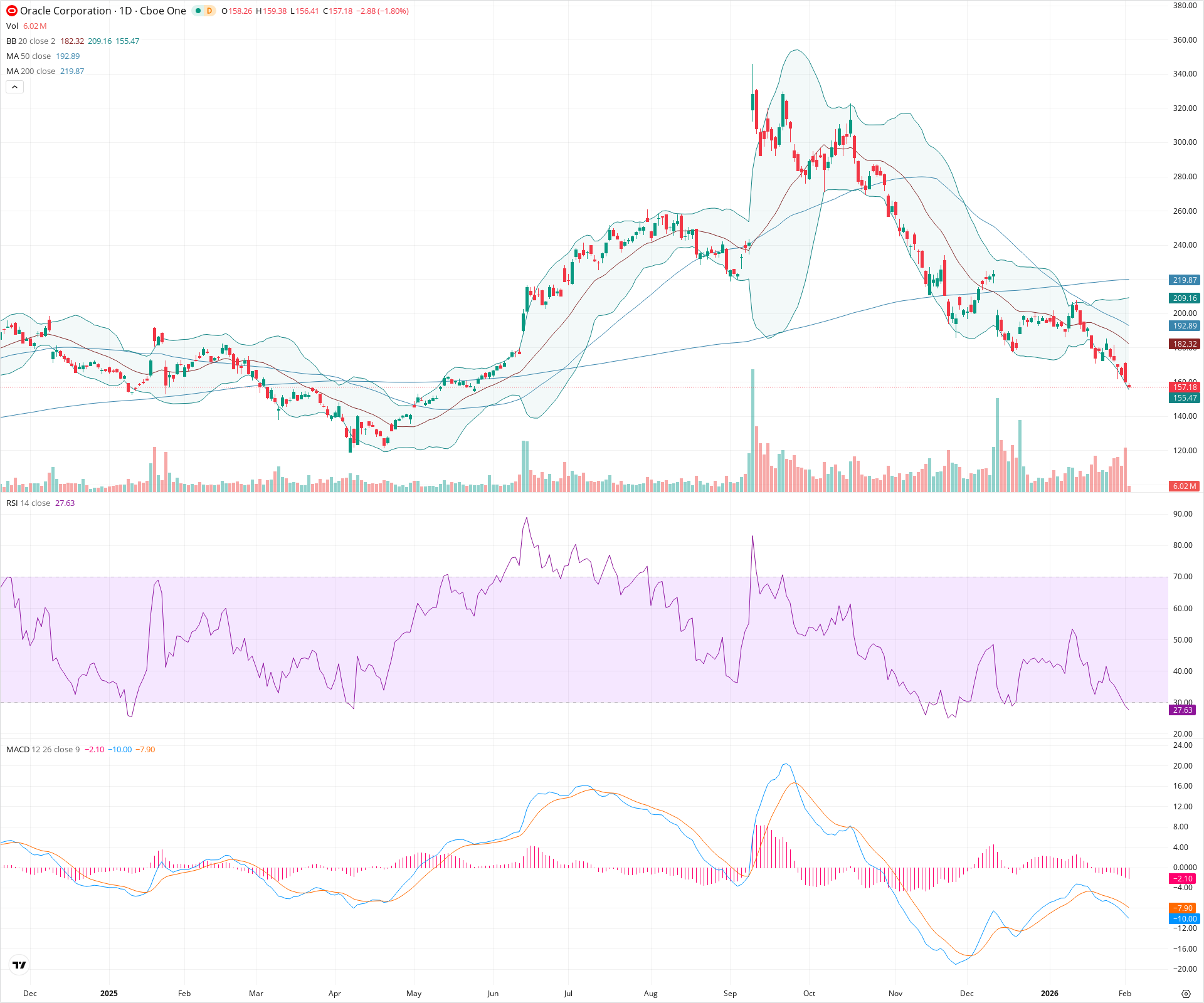Click the 6.02M volume label on price scale
The width and height of the screenshot is (1204, 1003).
click(x=1183, y=486)
